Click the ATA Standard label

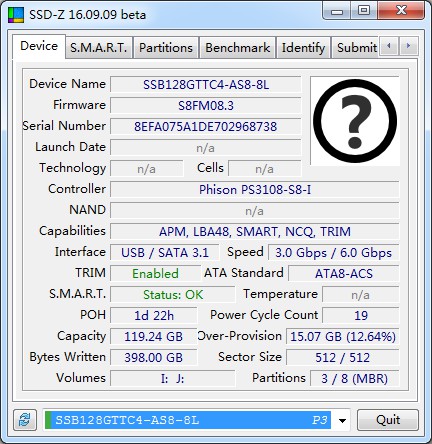pyautogui.click(x=244, y=273)
